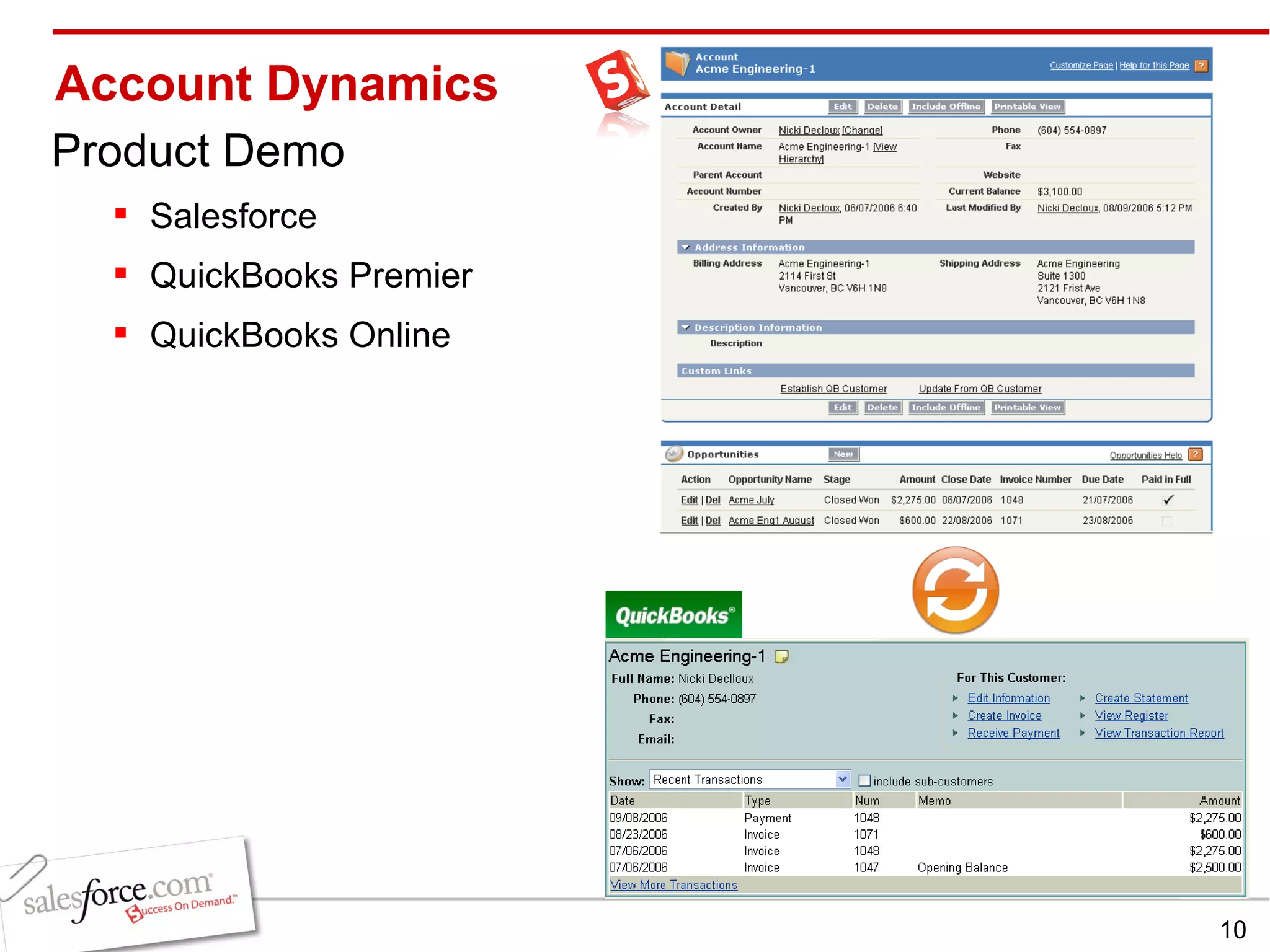
Task: Collapse the Description Information section
Action: 685,327
